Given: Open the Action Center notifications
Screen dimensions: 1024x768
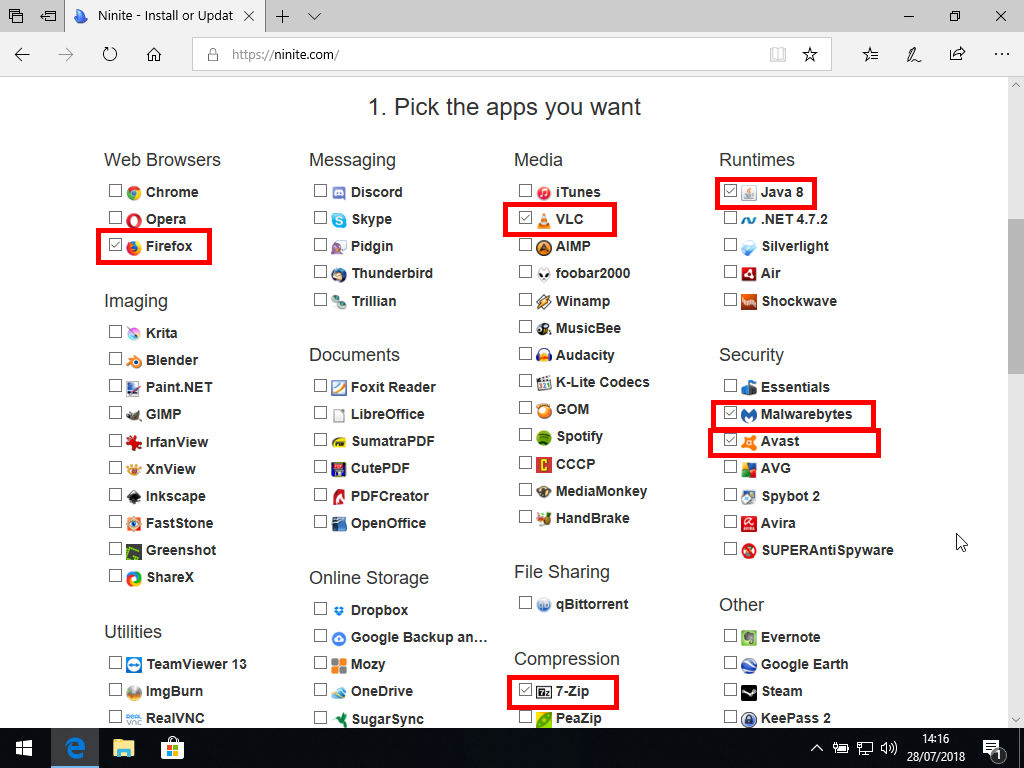Looking at the screenshot, I should coord(993,748).
